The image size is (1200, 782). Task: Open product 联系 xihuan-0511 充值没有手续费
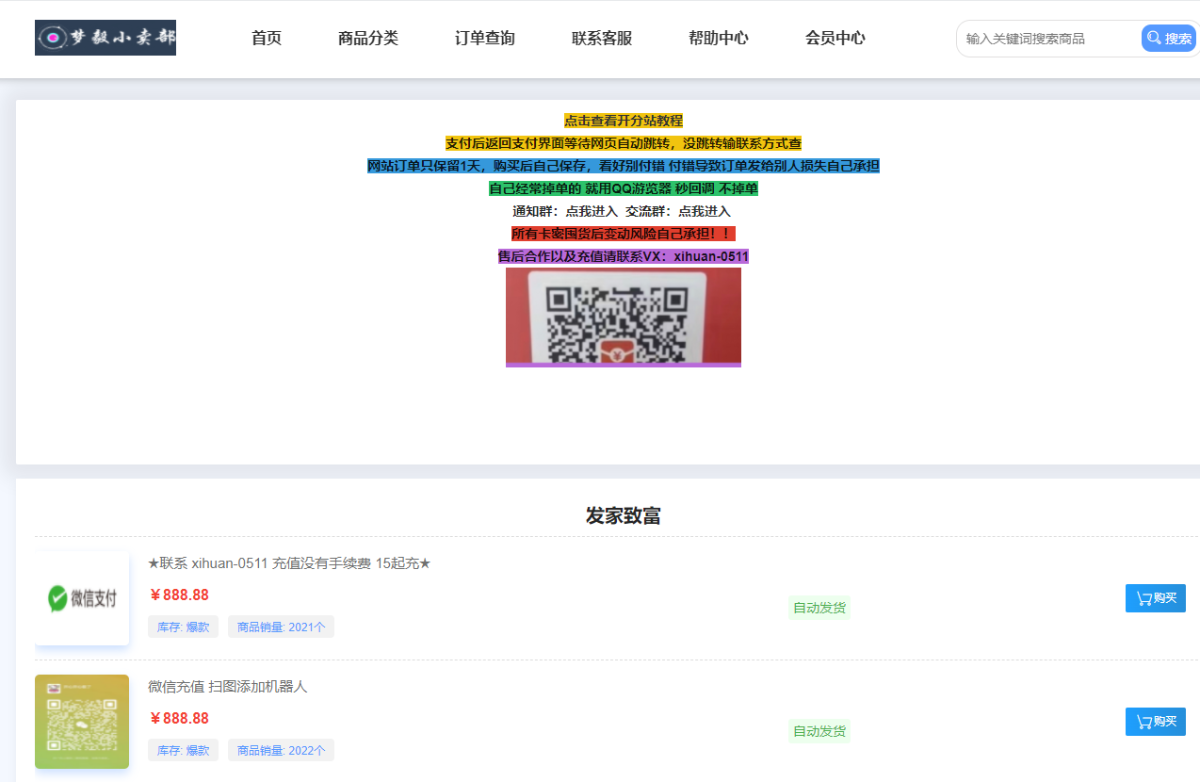289,563
